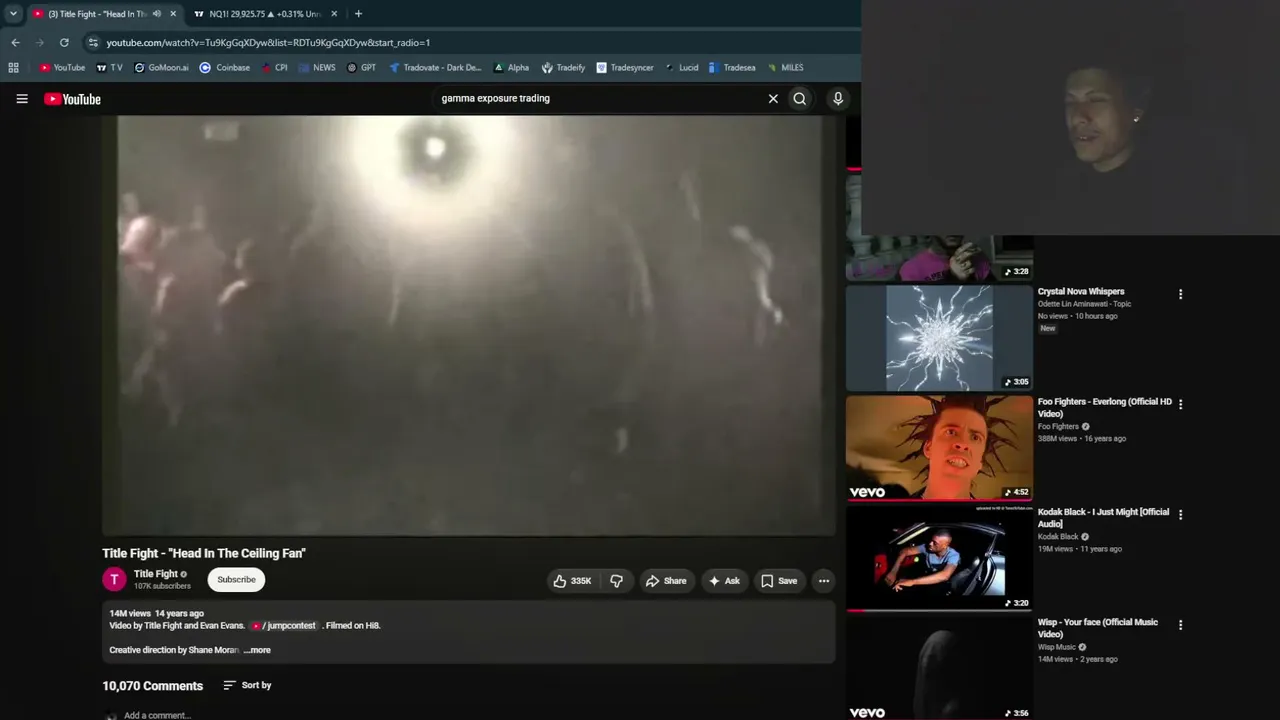This screenshot has height=720, width=1280.
Task: Open Kodak Black I Just Might title
Action: [x=1103, y=518]
